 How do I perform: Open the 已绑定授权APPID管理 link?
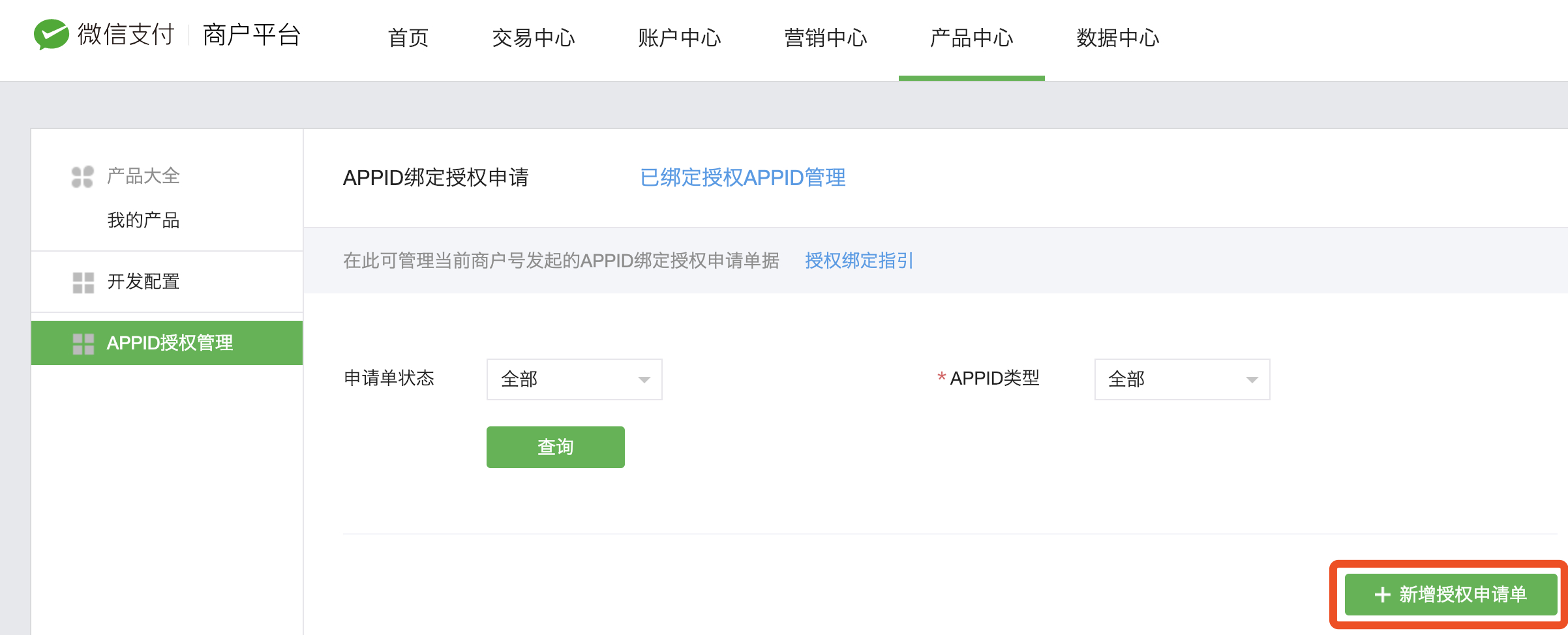744,177
